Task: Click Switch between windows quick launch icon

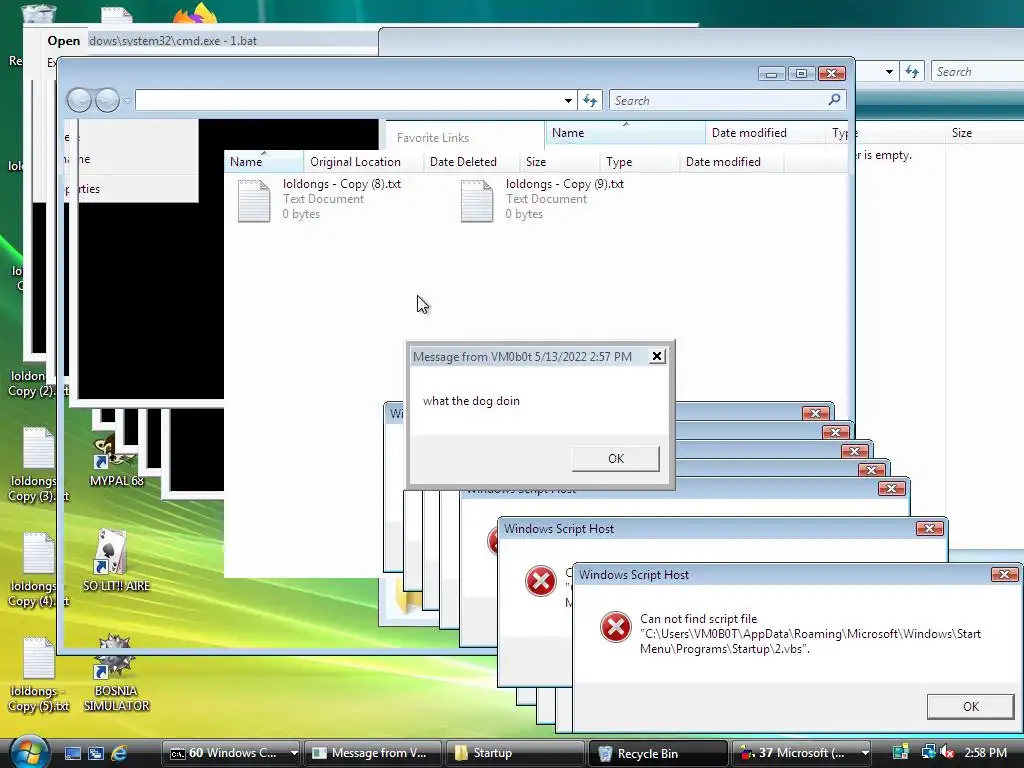Action: [x=96, y=753]
